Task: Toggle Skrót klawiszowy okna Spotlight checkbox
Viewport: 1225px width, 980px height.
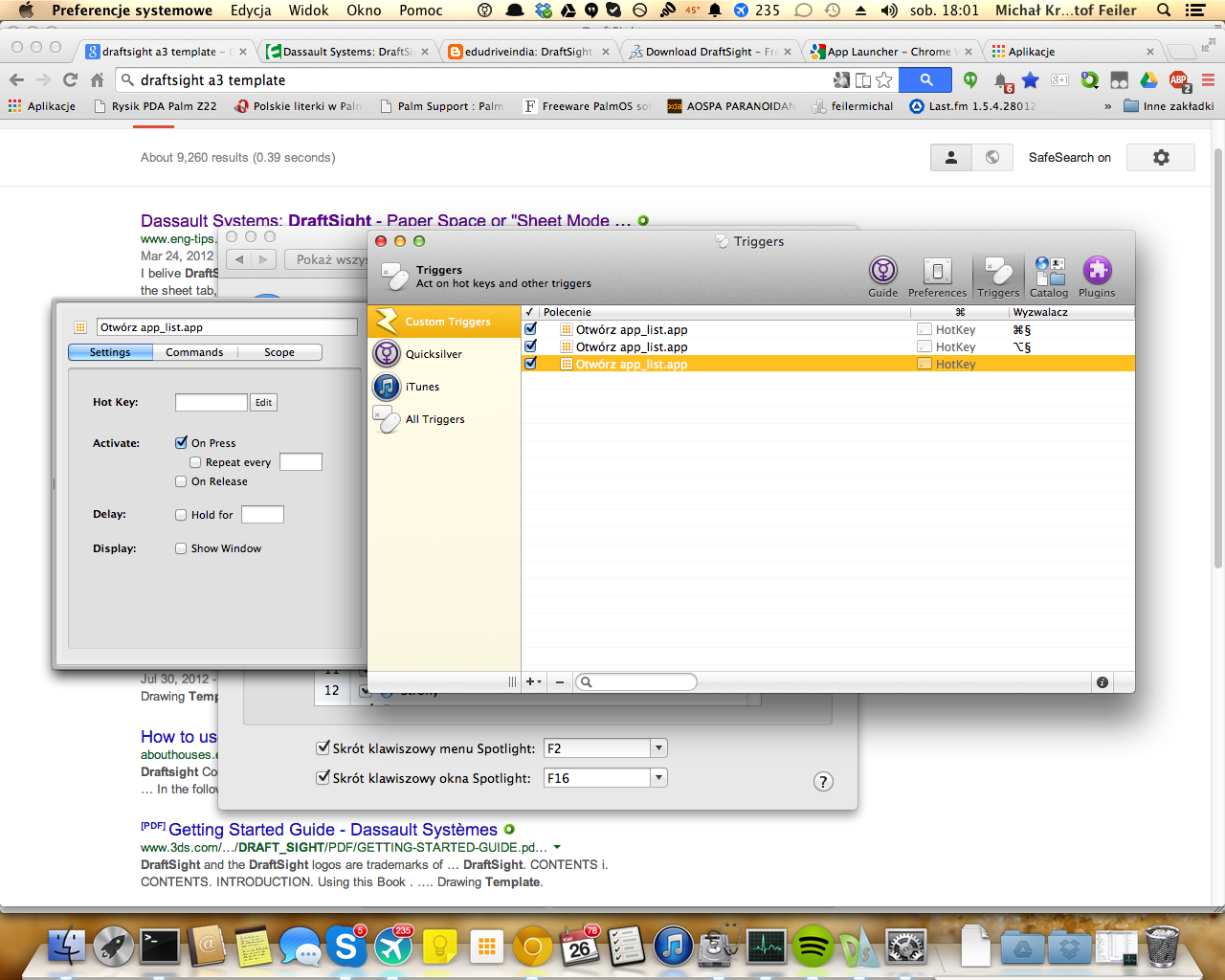Action: [323, 778]
